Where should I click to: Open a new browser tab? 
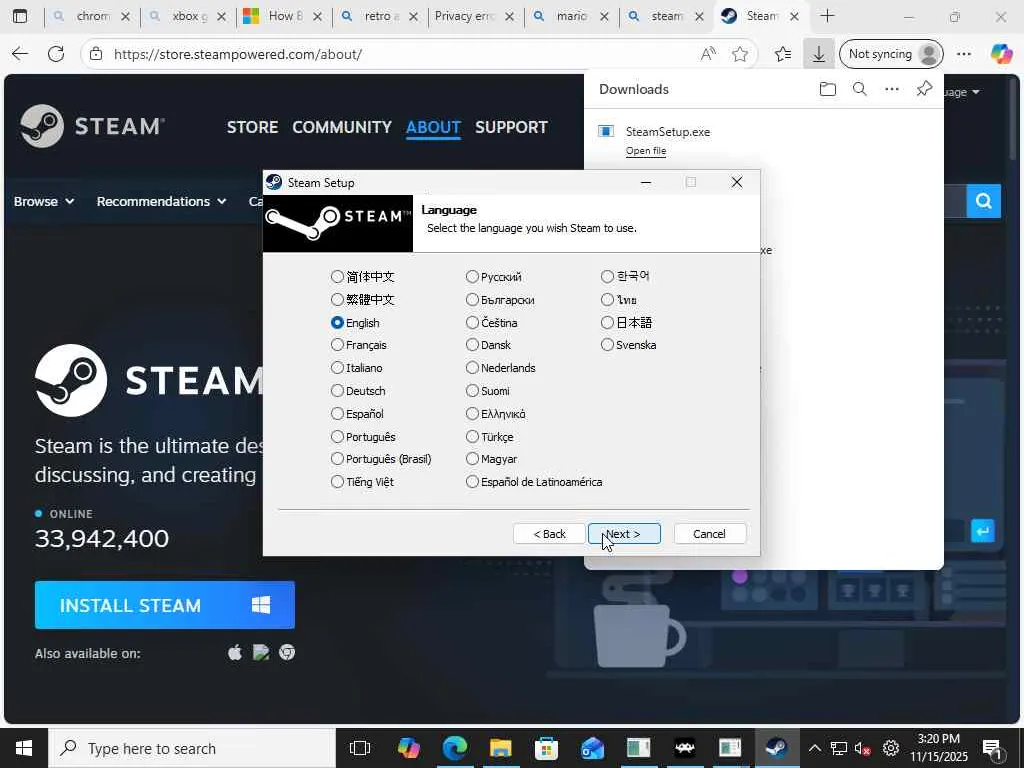(x=827, y=16)
